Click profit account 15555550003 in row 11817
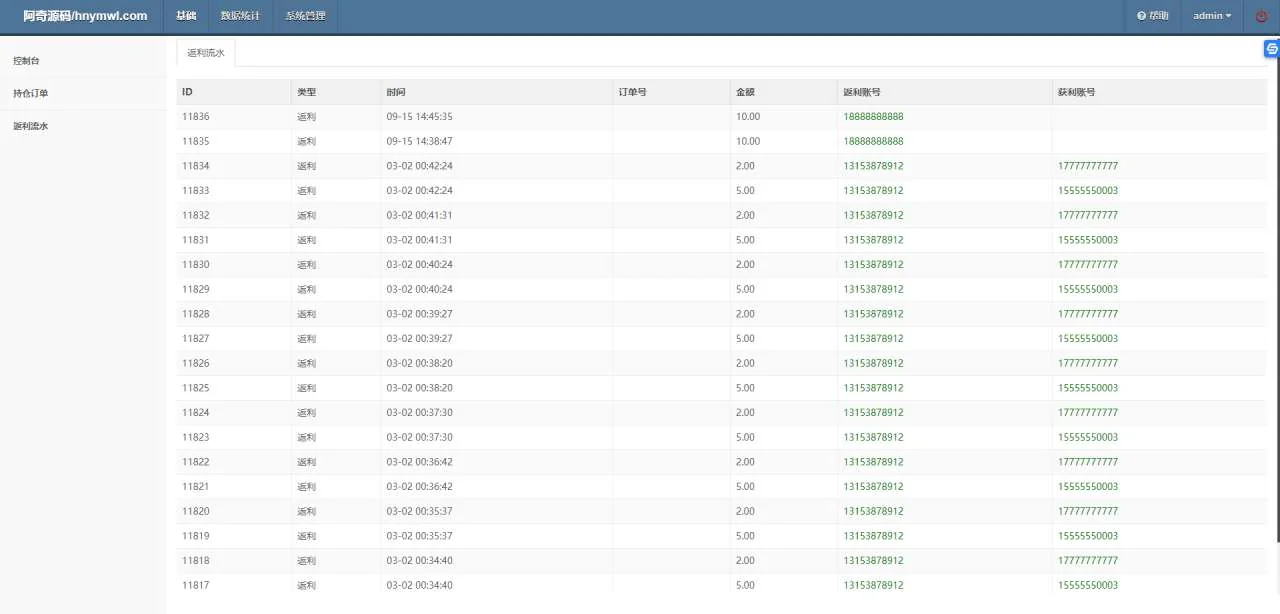 [1087, 585]
